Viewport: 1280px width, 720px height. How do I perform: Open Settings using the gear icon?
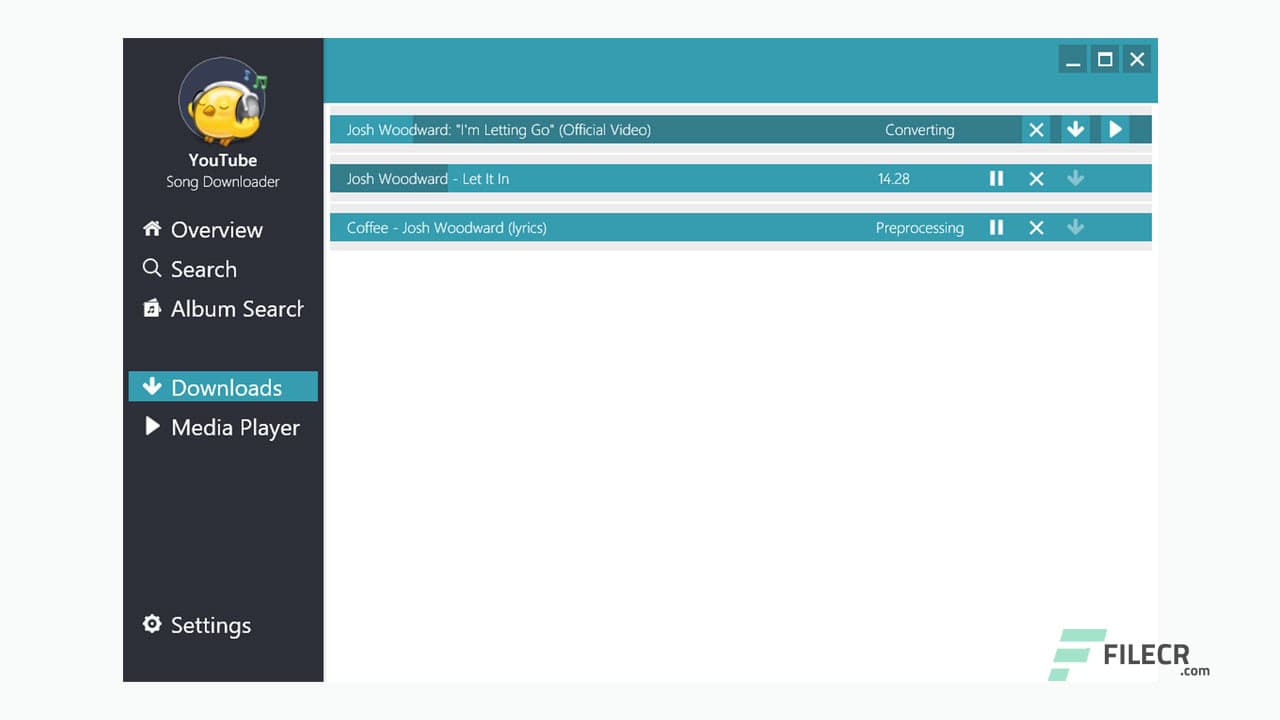[x=152, y=624]
